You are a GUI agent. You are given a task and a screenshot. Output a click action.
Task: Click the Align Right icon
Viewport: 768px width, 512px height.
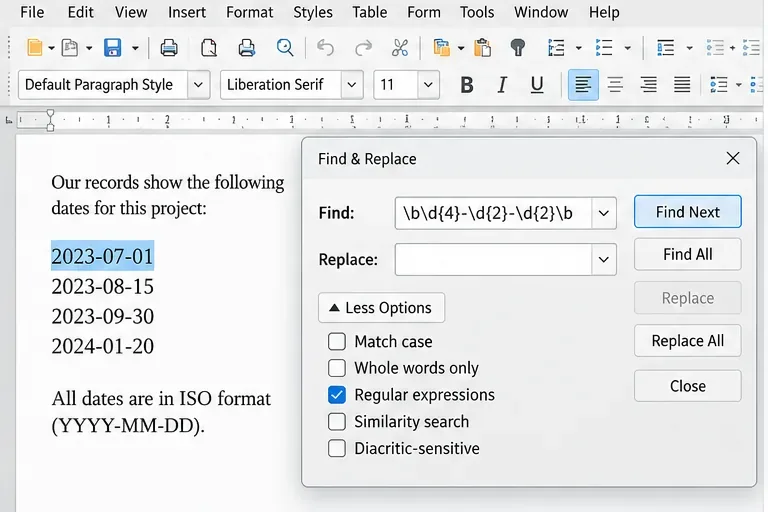(x=648, y=85)
